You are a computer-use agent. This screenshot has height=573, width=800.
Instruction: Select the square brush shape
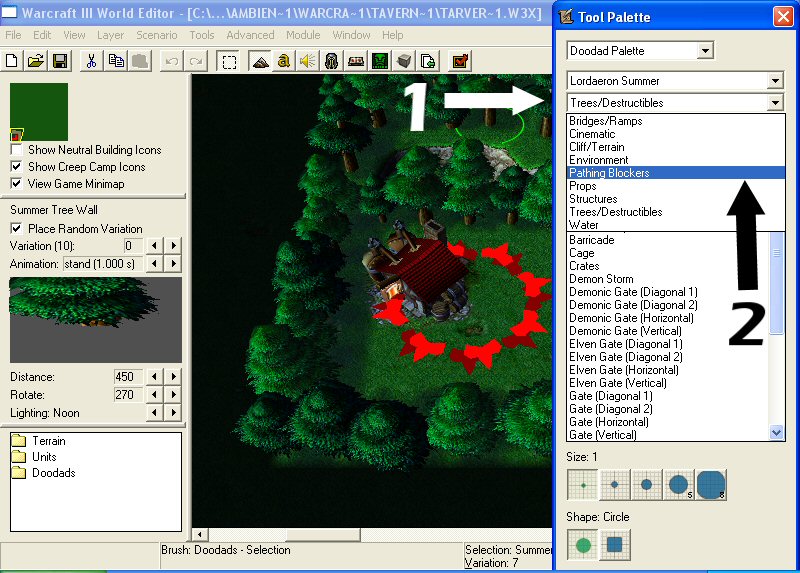tap(615, 544)
